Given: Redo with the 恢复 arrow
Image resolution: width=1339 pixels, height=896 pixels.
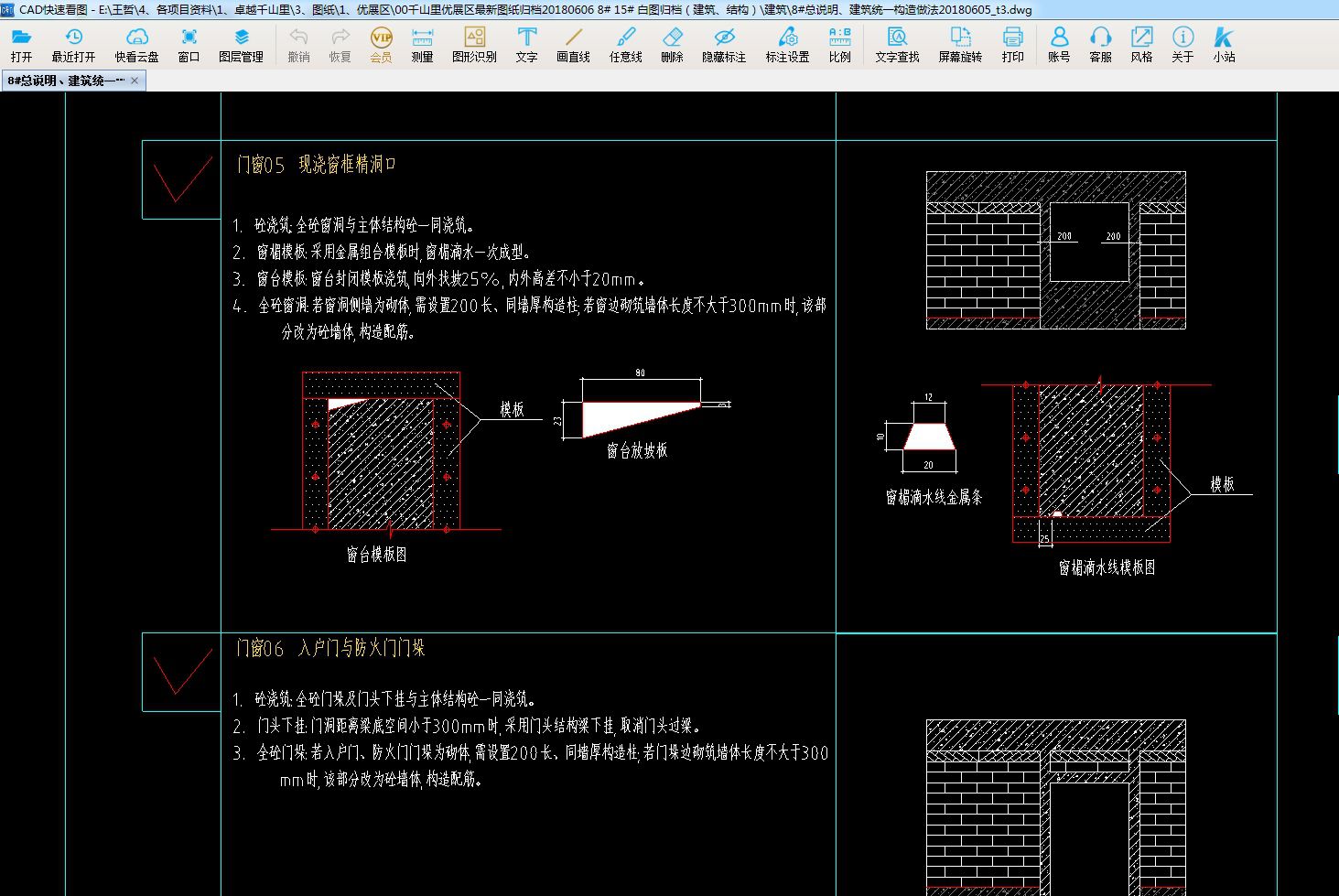Looking at the screenshot, I should 340,45.
